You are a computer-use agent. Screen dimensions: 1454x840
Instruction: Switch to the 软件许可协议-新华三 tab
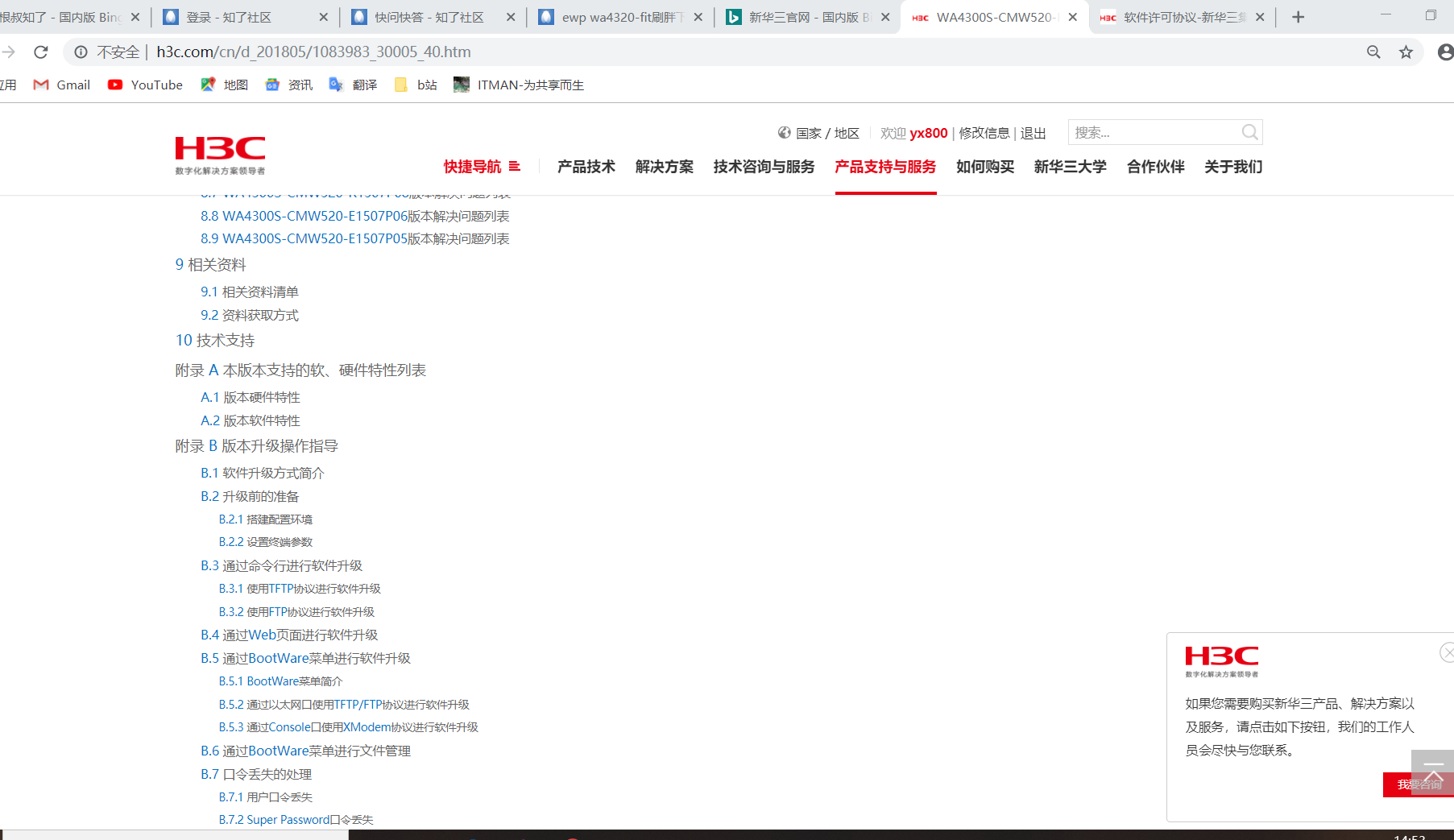[1183, 17]
